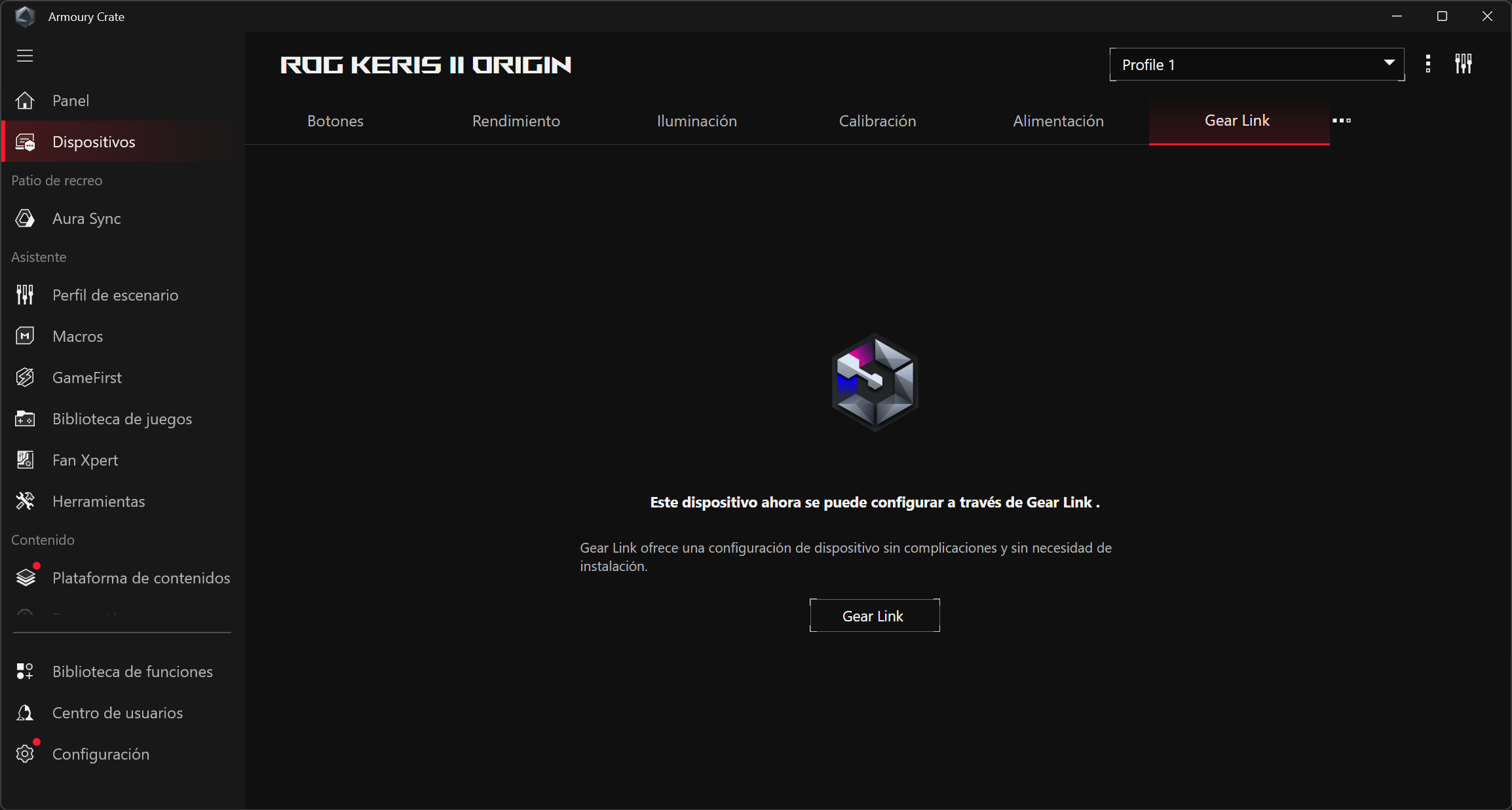Viewport: 1512px width, 810px height.
Task: Click the Armoury Crate logo in title bar
Action: pyautogui.click(x=25, y=16)
